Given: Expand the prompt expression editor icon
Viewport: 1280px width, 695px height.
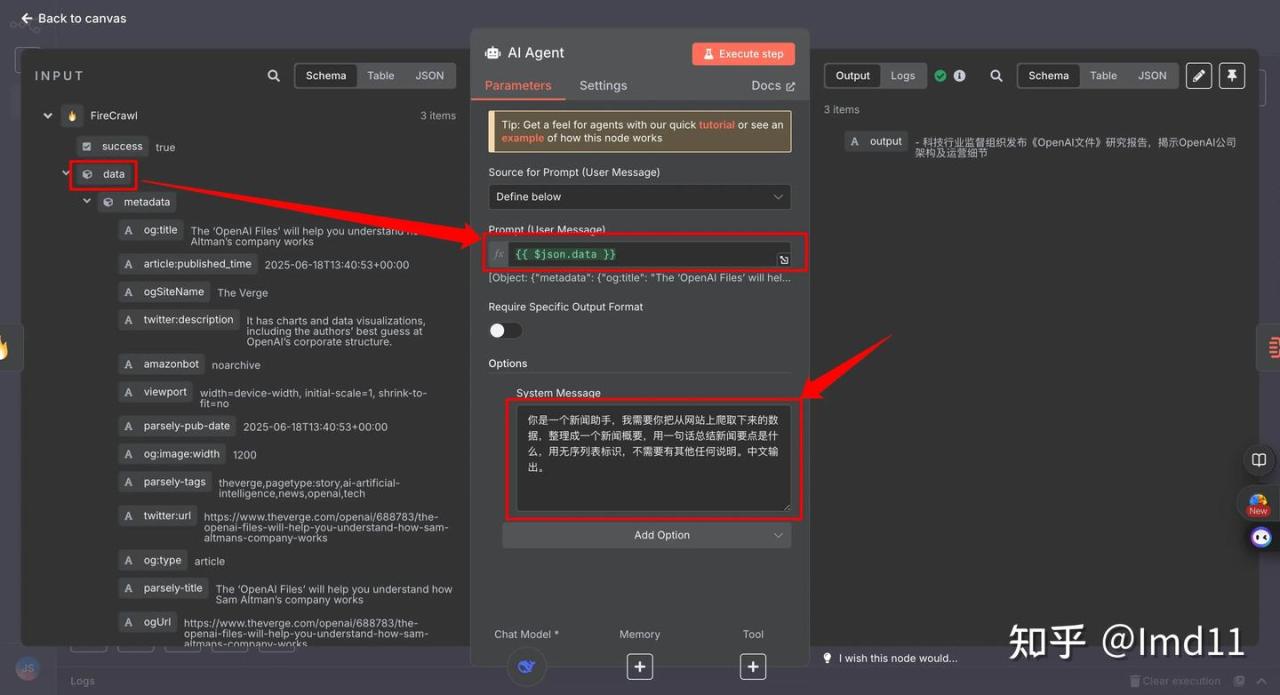Looking at the screenshot, I should coord(784,260).
